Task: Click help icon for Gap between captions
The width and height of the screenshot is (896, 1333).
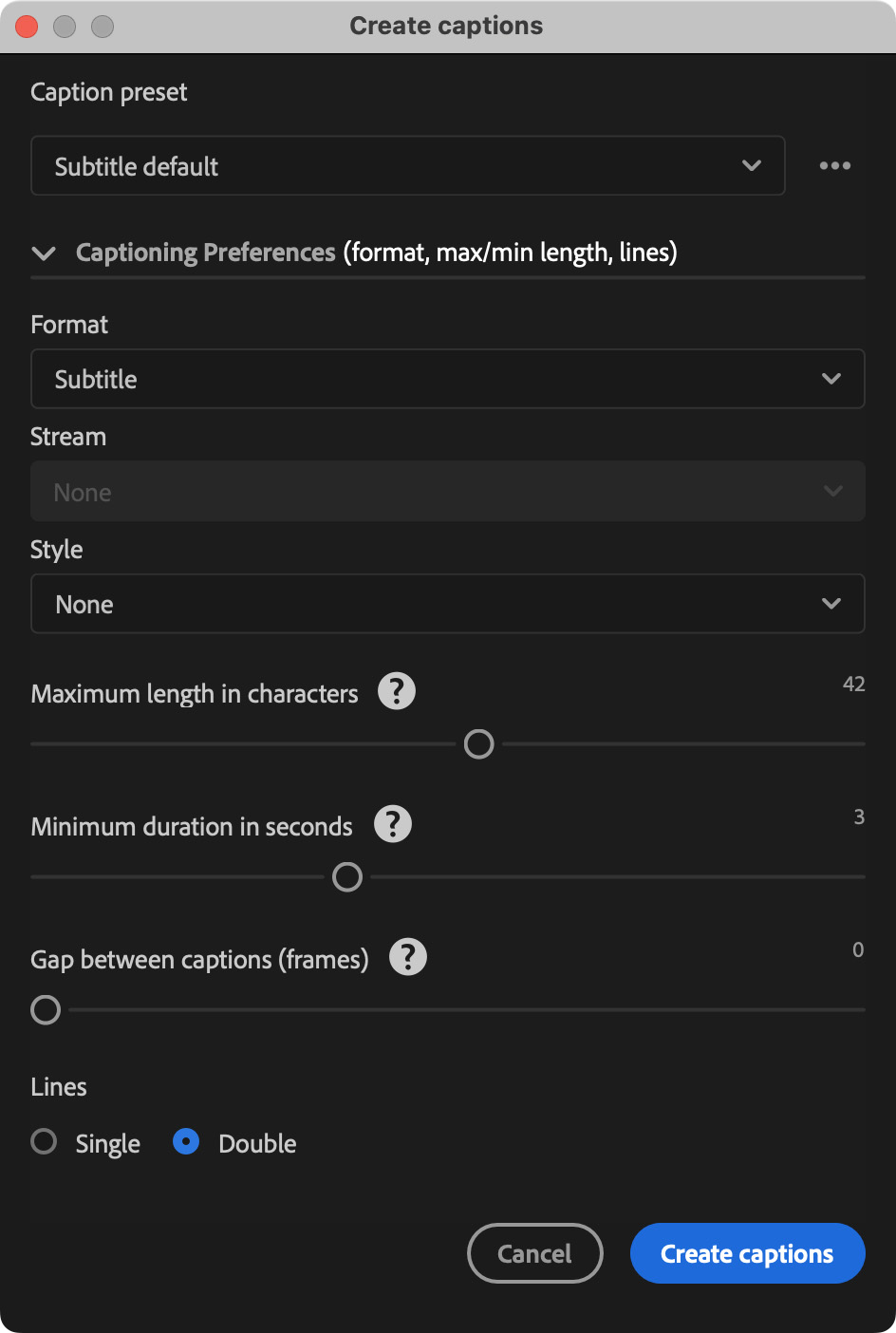Action: pos(408,957)
